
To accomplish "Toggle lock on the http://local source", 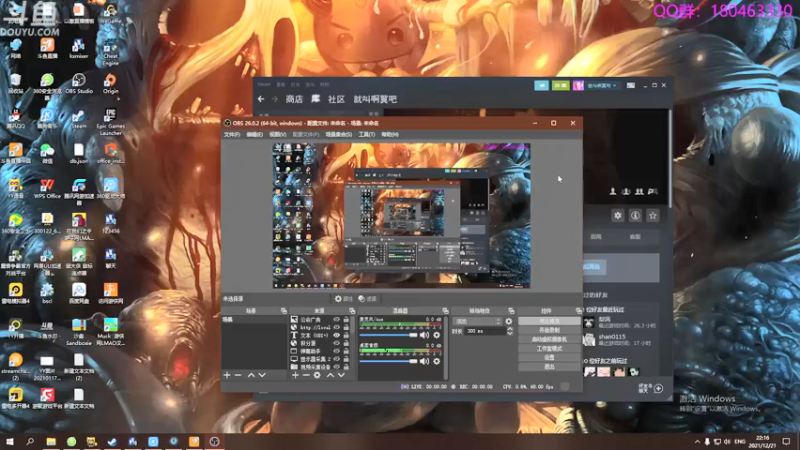I will pos(346,328).
